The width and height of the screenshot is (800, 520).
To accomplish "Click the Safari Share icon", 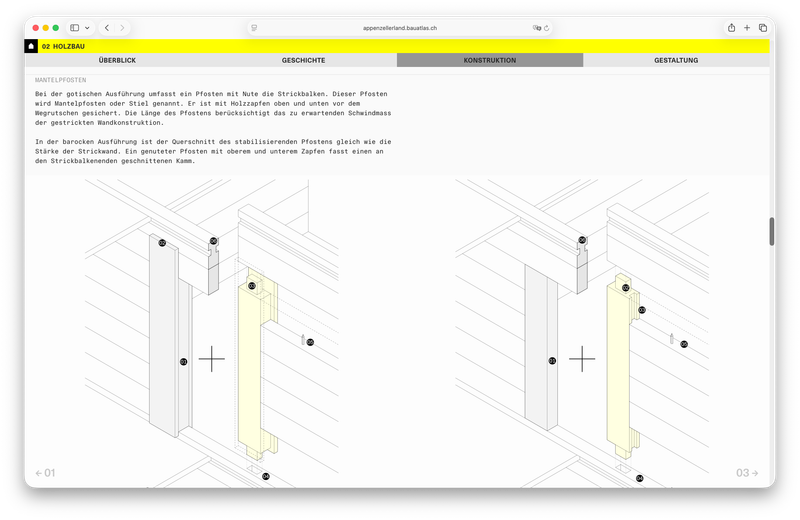I will [731, 28].
